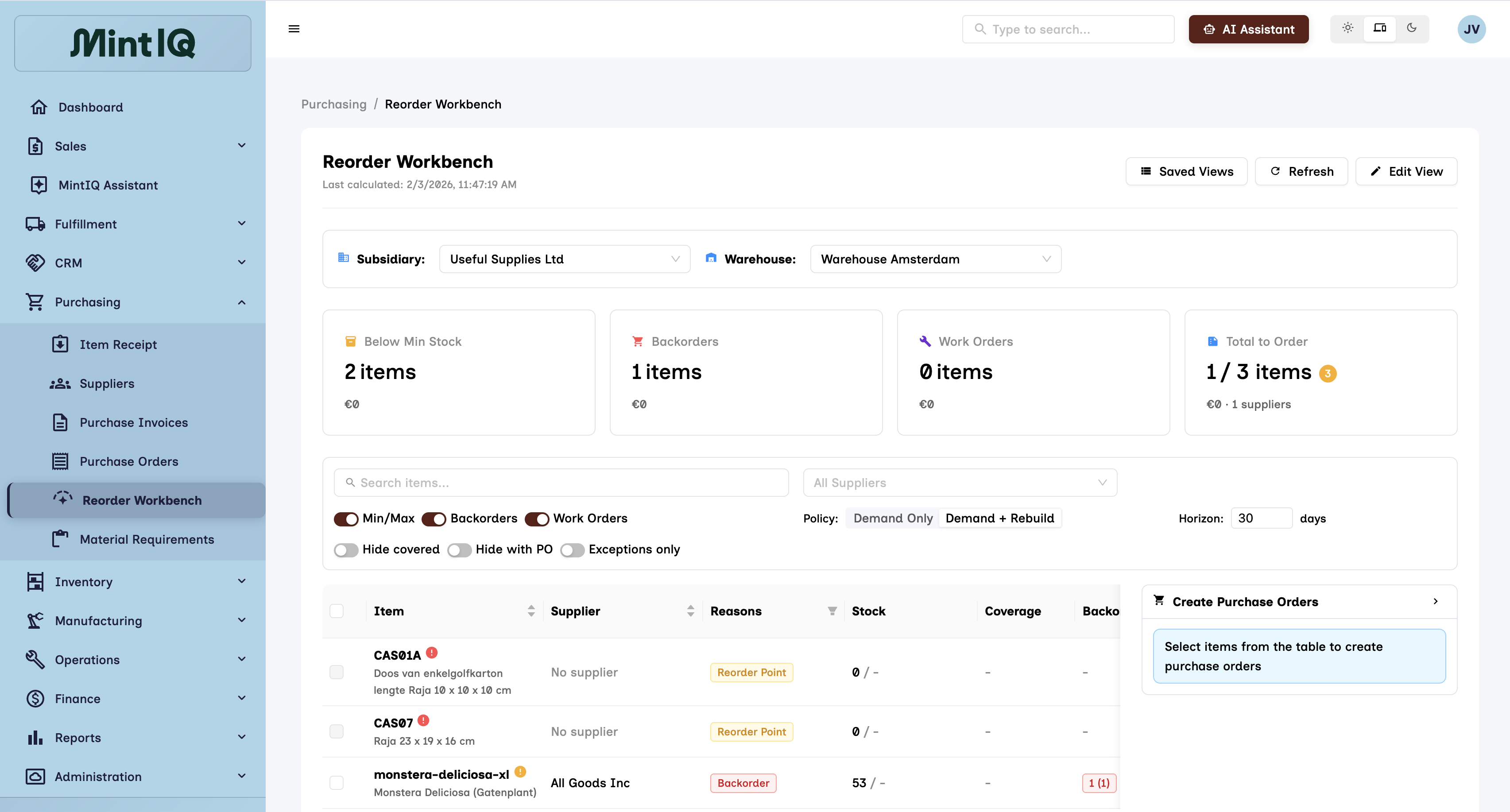Sort by the Item column arrows
Screen dimensions: 1510x812
531,611
